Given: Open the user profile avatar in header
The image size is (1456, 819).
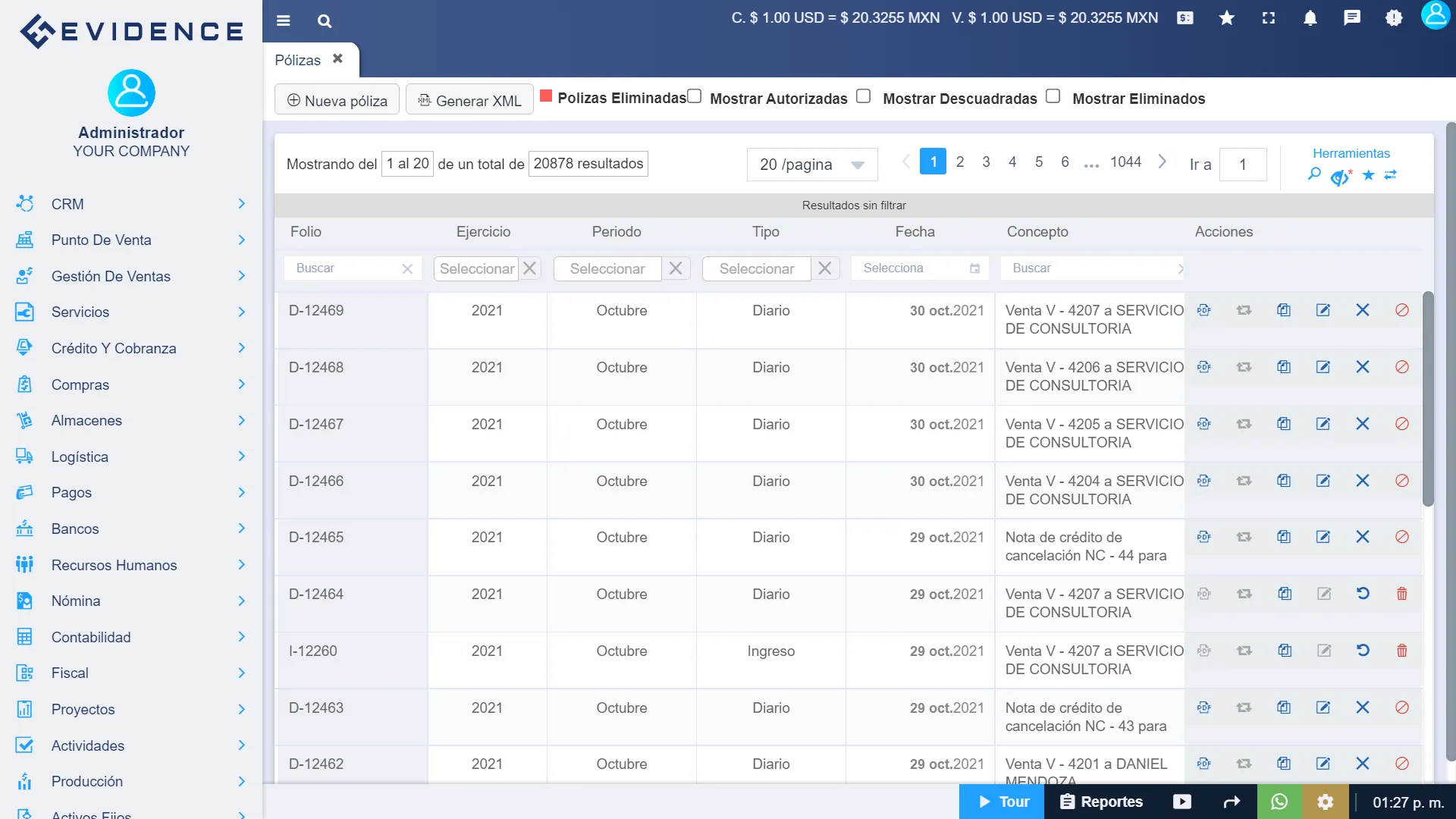Looking at the screenshot, I should pyautogui.click(x=1436, y=15).
